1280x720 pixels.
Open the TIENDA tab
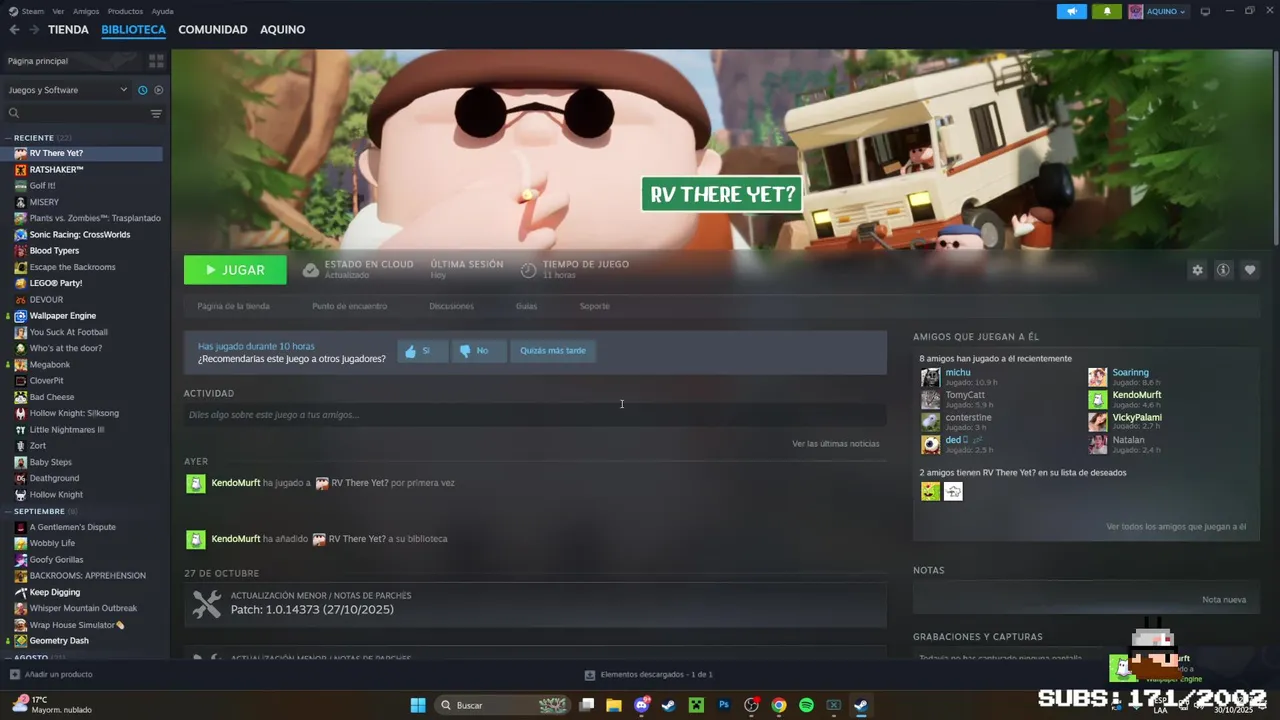point(68,30)
